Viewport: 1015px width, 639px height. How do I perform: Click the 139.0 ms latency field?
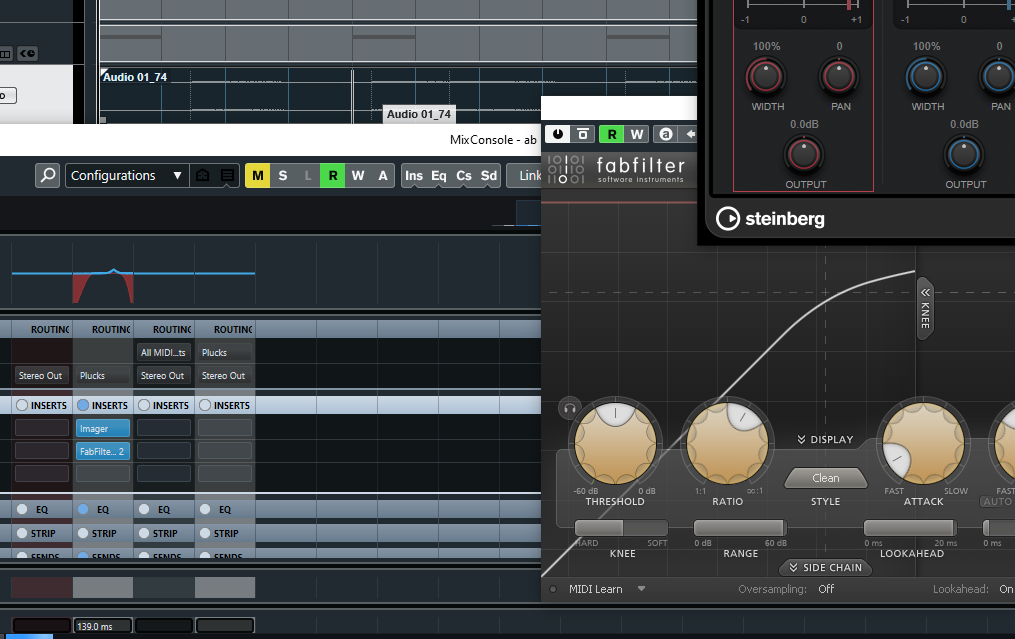tap(103, 626)
